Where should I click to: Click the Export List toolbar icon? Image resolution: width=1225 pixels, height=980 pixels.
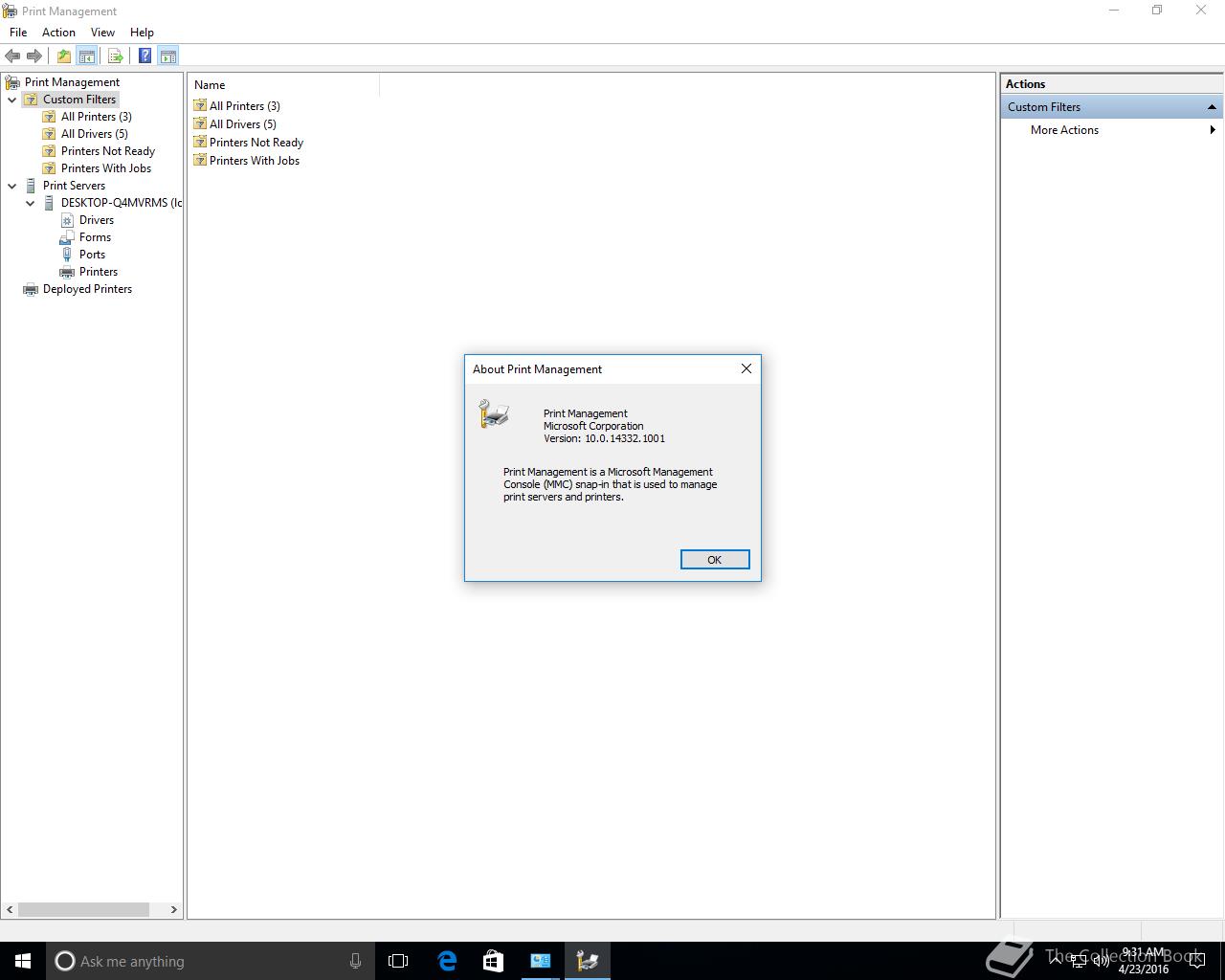click(x=115, y=56)
